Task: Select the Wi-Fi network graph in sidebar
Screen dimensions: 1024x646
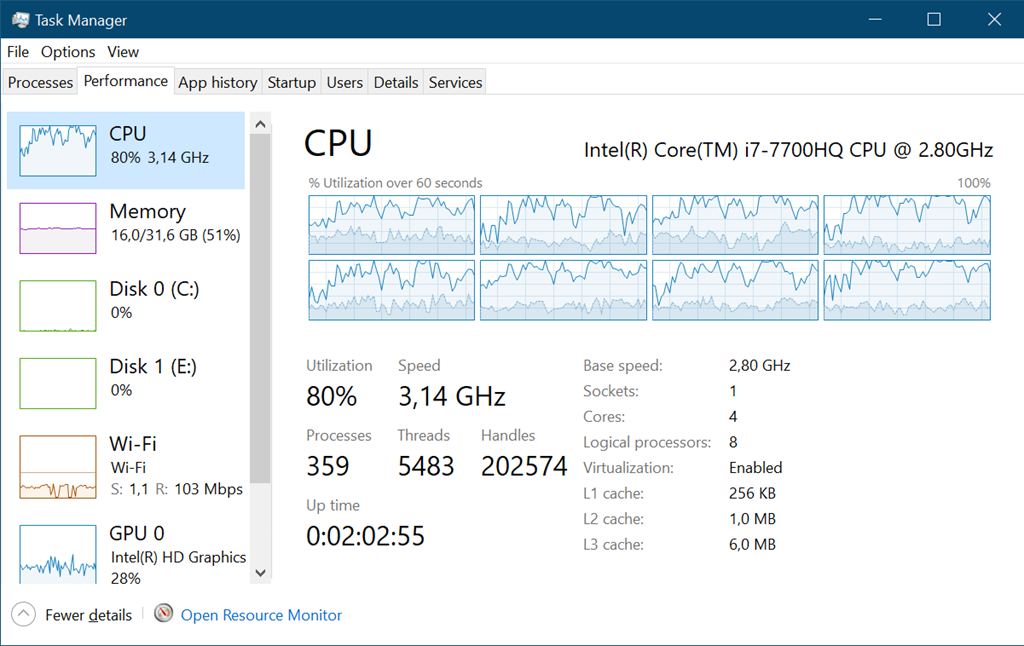Action: 58,467
